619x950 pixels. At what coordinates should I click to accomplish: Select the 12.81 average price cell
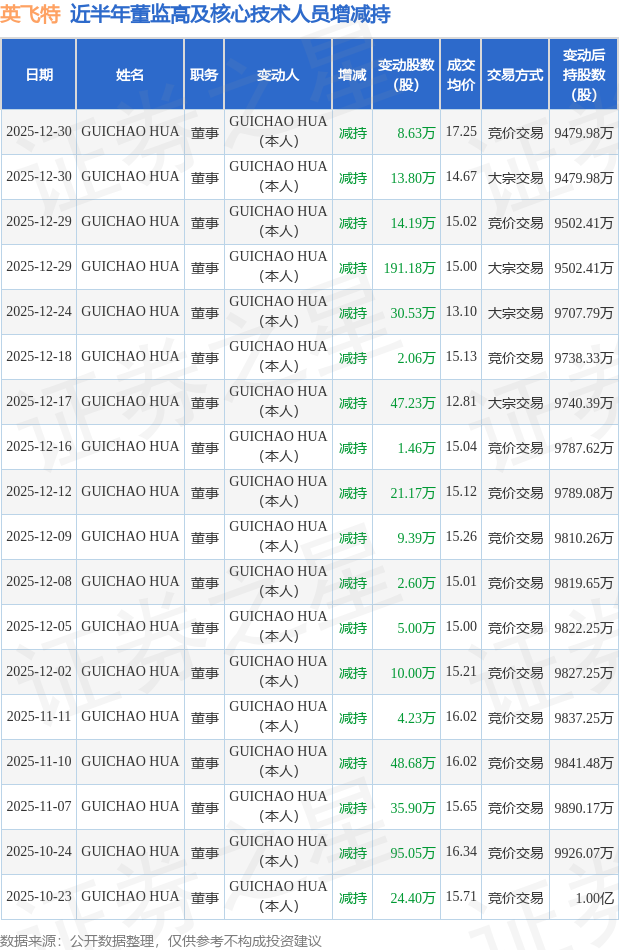(x=461, y=402)
